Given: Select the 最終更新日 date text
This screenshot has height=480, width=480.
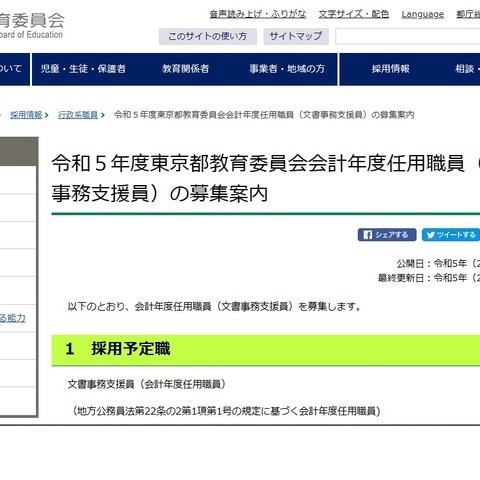Looking at the screenshot, I should pyautogui.click(x=429, y=277).
